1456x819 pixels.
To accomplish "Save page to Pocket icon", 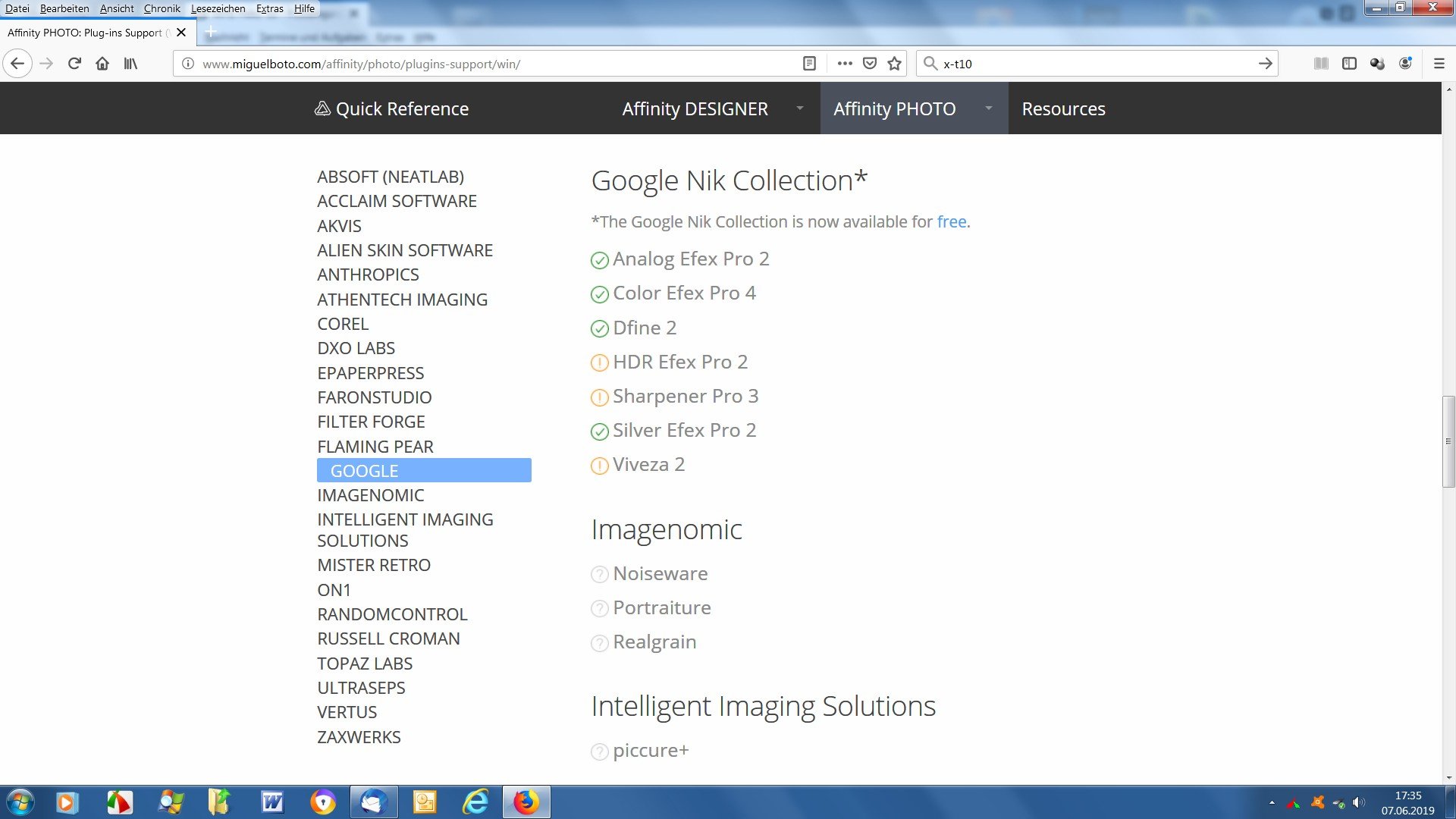I will tap(870, 64).
